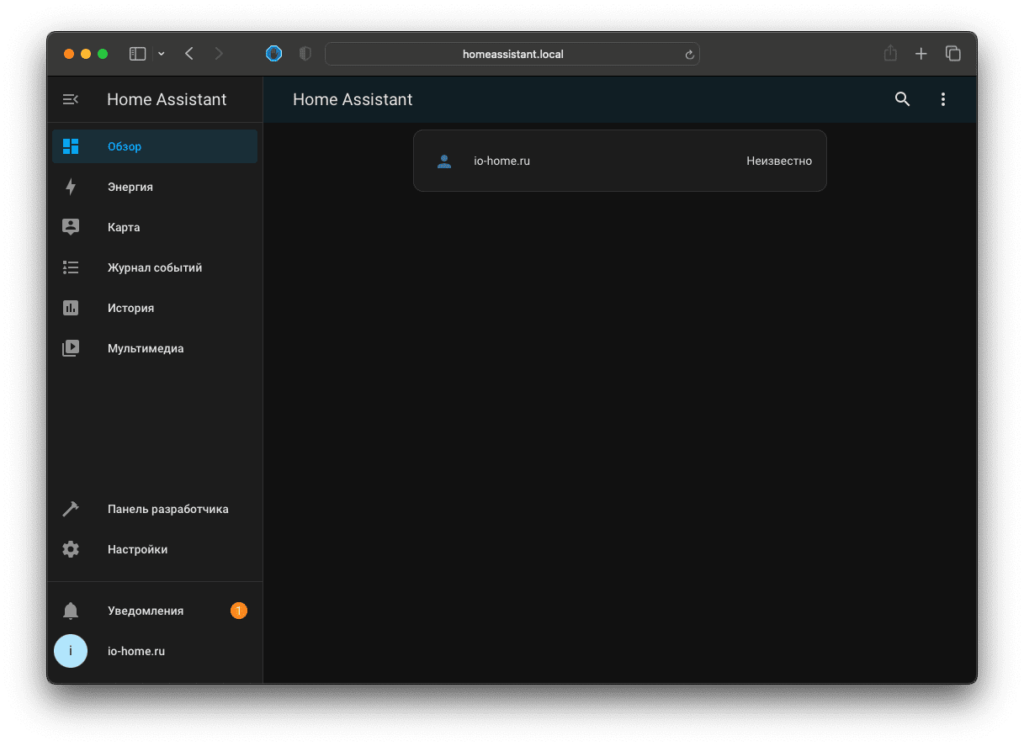Click io-home.ru entity name in card
The height and width of the screenshot is (746, 1024).
click(502, 161)
